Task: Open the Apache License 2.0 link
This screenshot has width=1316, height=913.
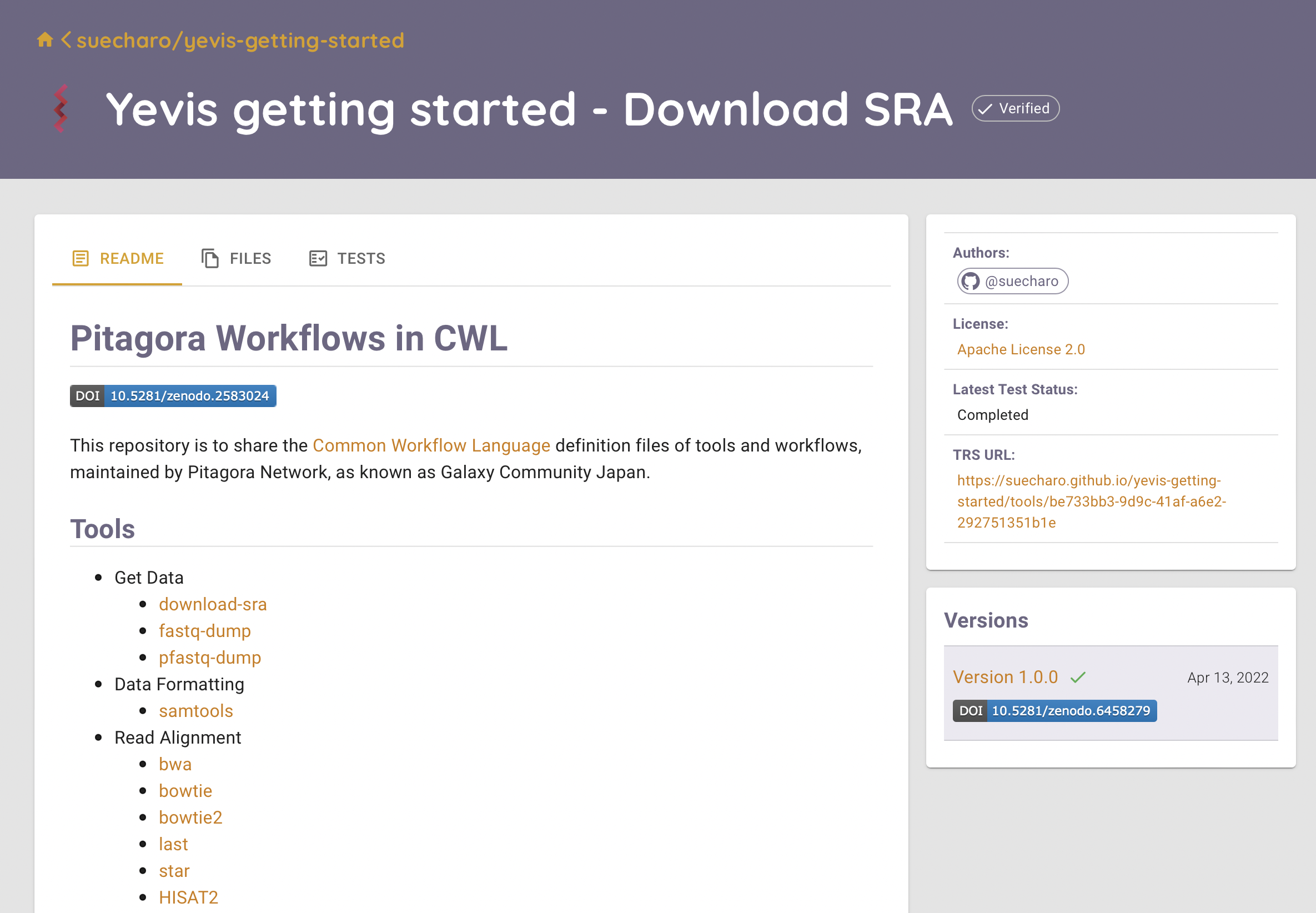Action: point(1021,349)
